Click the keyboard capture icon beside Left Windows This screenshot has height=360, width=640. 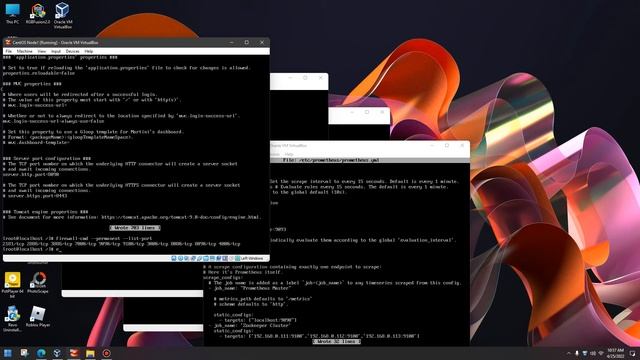(x=237, y=258)
